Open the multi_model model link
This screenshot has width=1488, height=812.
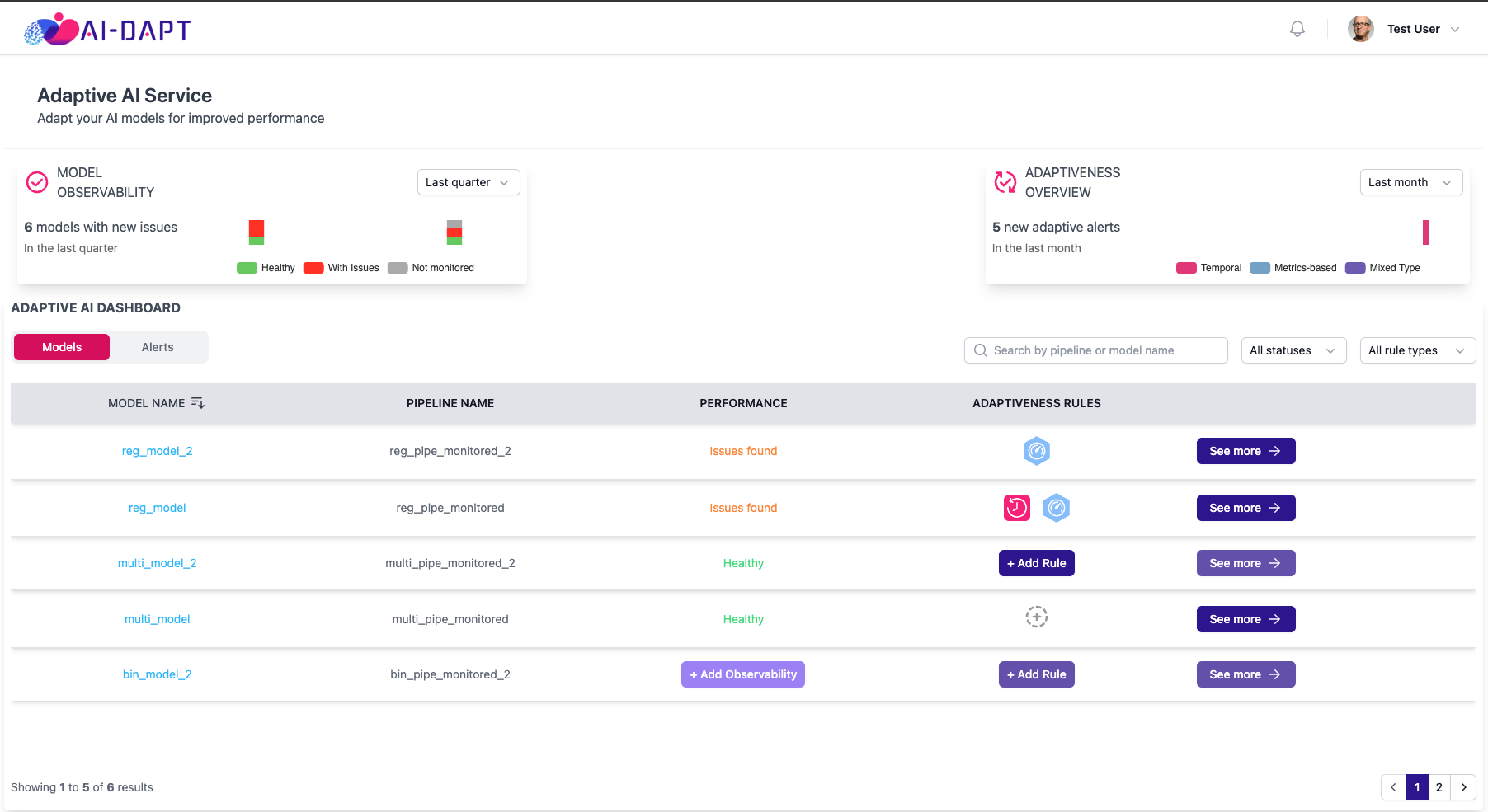(158, 619)
